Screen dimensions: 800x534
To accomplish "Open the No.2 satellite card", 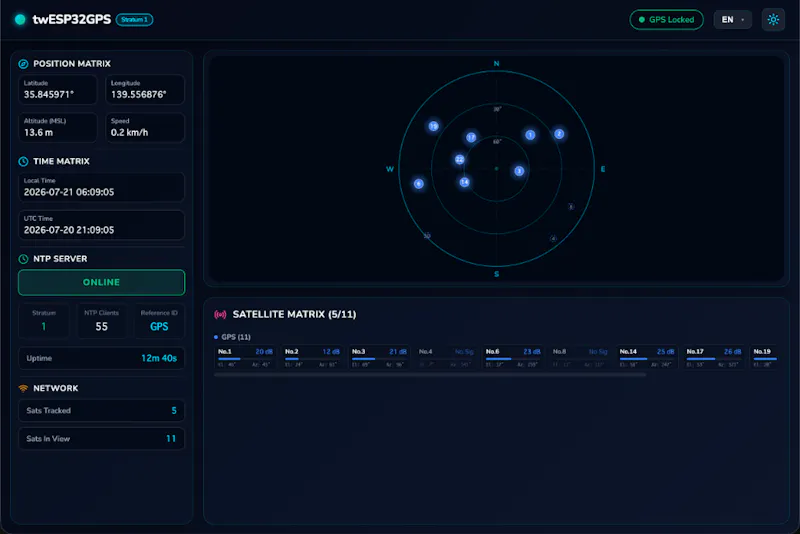I will (x=312, y=358).
